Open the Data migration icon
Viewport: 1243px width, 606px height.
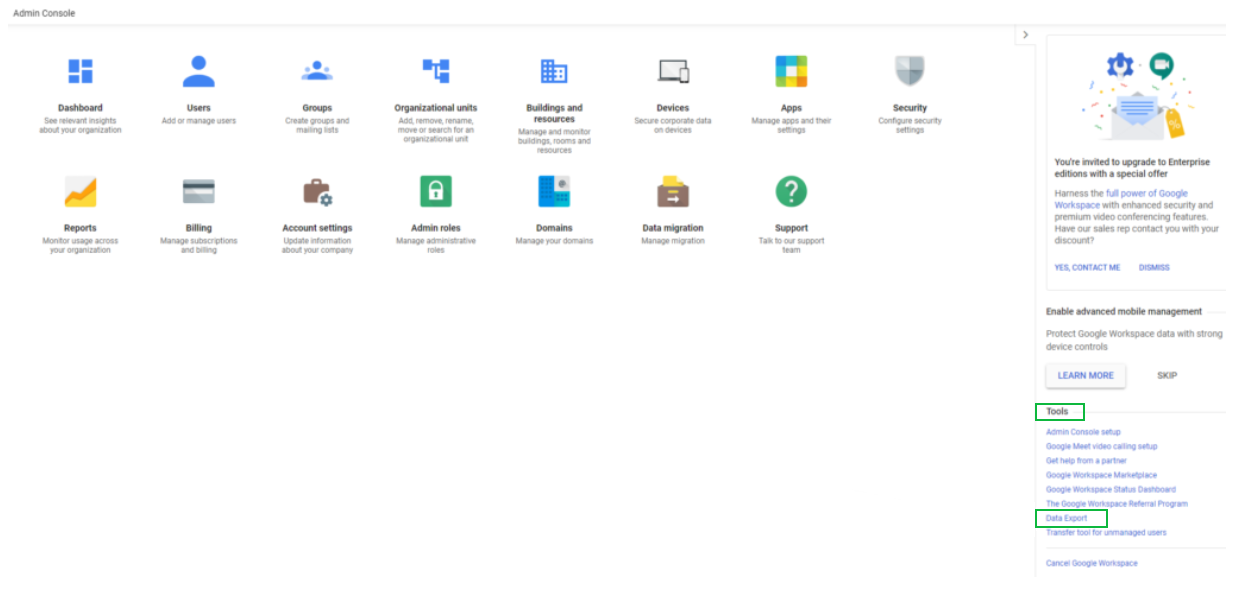point(673,191)
